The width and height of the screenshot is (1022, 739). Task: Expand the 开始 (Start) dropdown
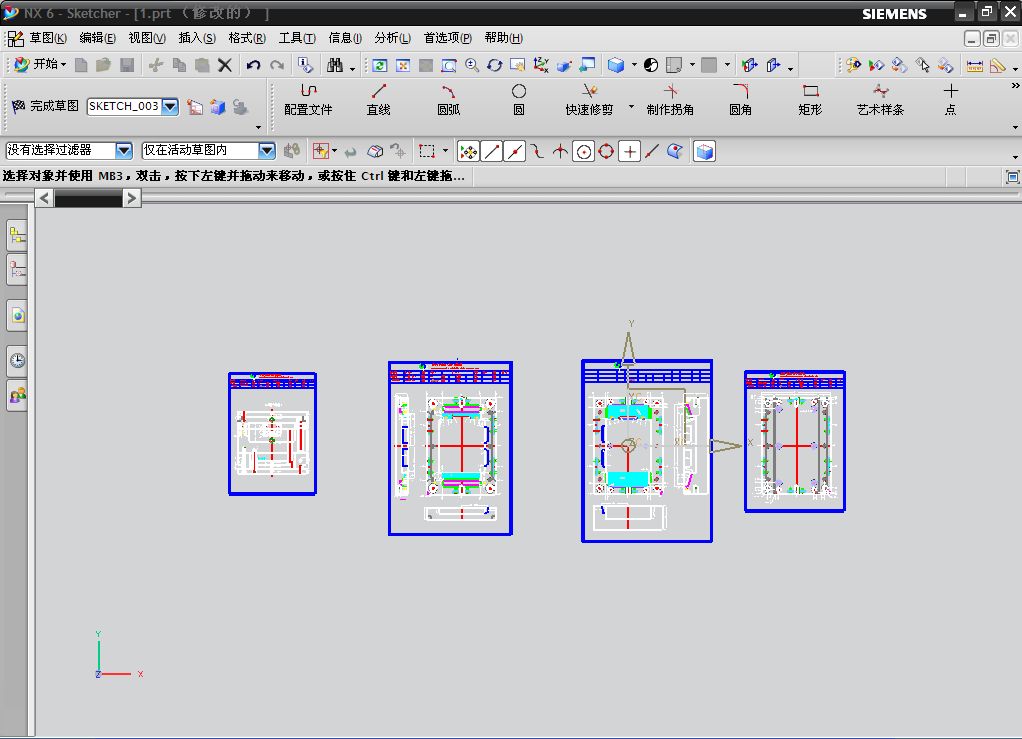point(40,64)
